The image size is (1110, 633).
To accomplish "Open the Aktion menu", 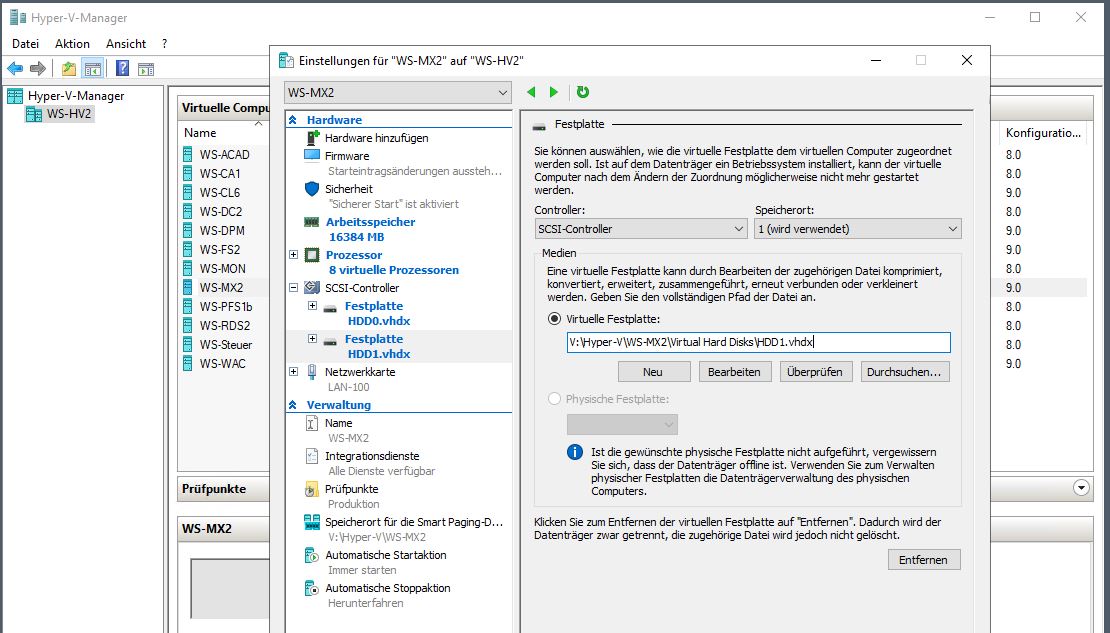I will coord(72,44).
